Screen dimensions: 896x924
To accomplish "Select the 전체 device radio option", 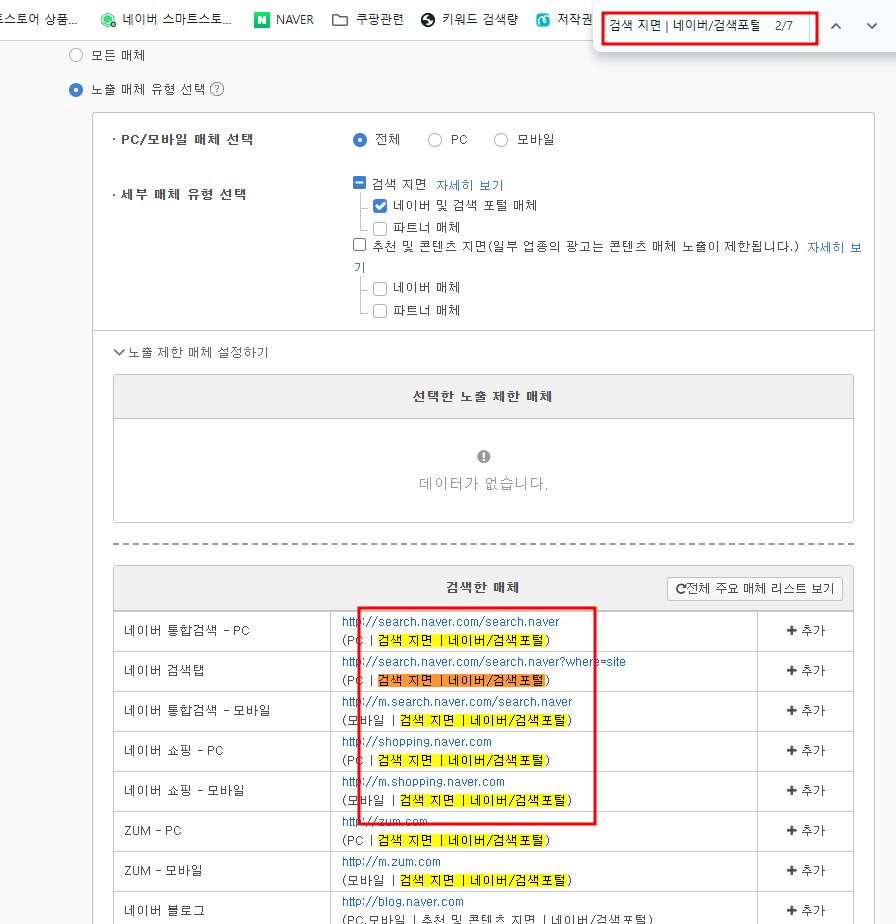I will (360, 140).
